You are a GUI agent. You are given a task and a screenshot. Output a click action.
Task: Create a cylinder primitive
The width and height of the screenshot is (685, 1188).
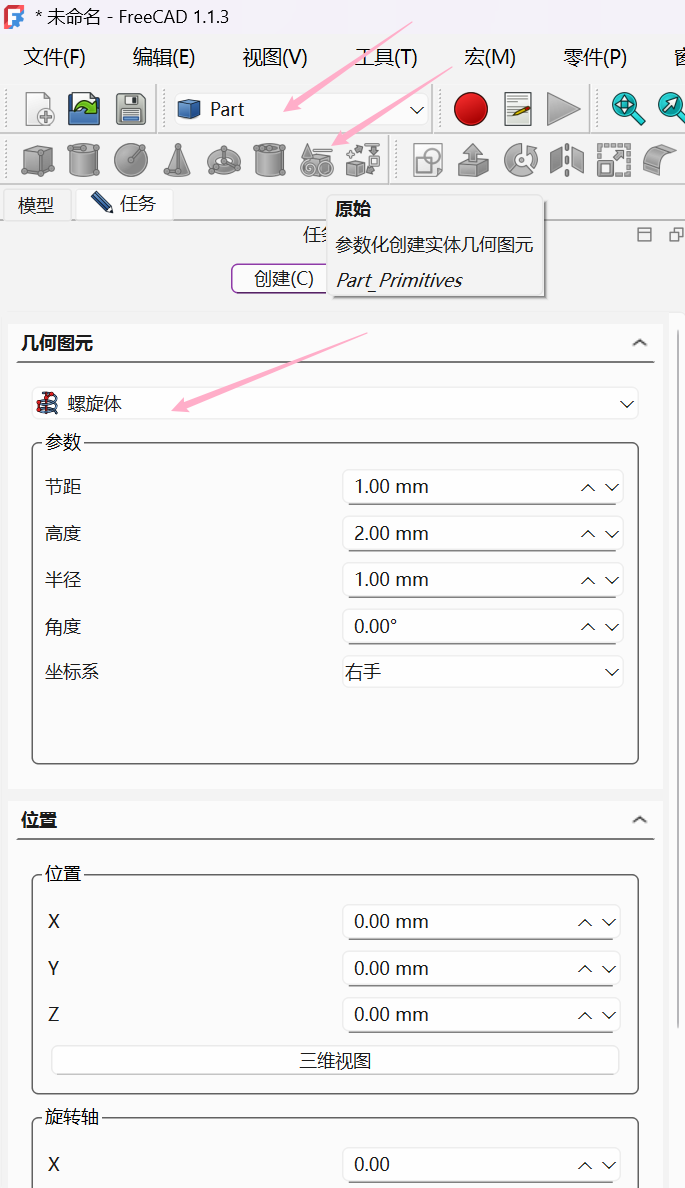(x=83, y=160)
